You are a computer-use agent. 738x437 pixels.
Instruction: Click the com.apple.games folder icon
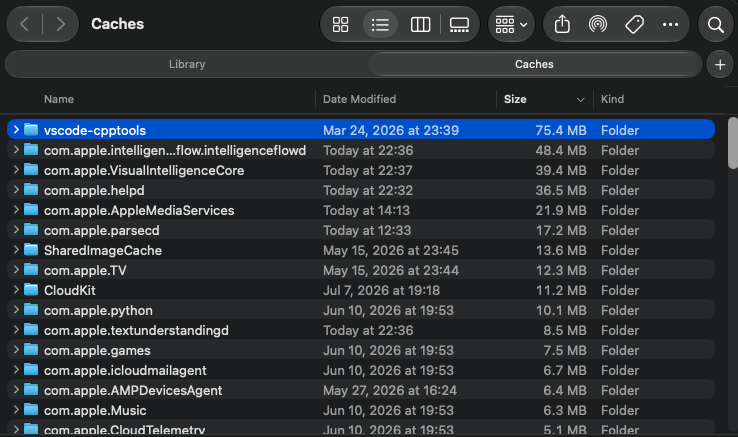(31, 350)
